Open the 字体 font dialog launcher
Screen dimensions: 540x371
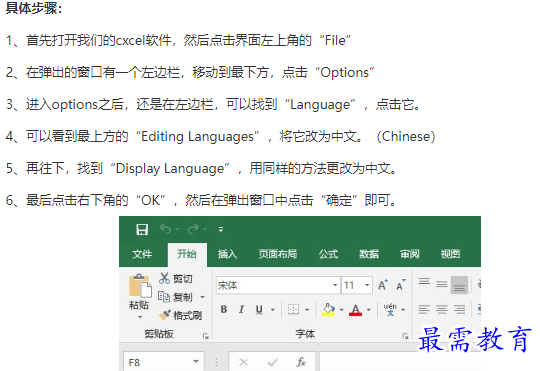point(406,336)
